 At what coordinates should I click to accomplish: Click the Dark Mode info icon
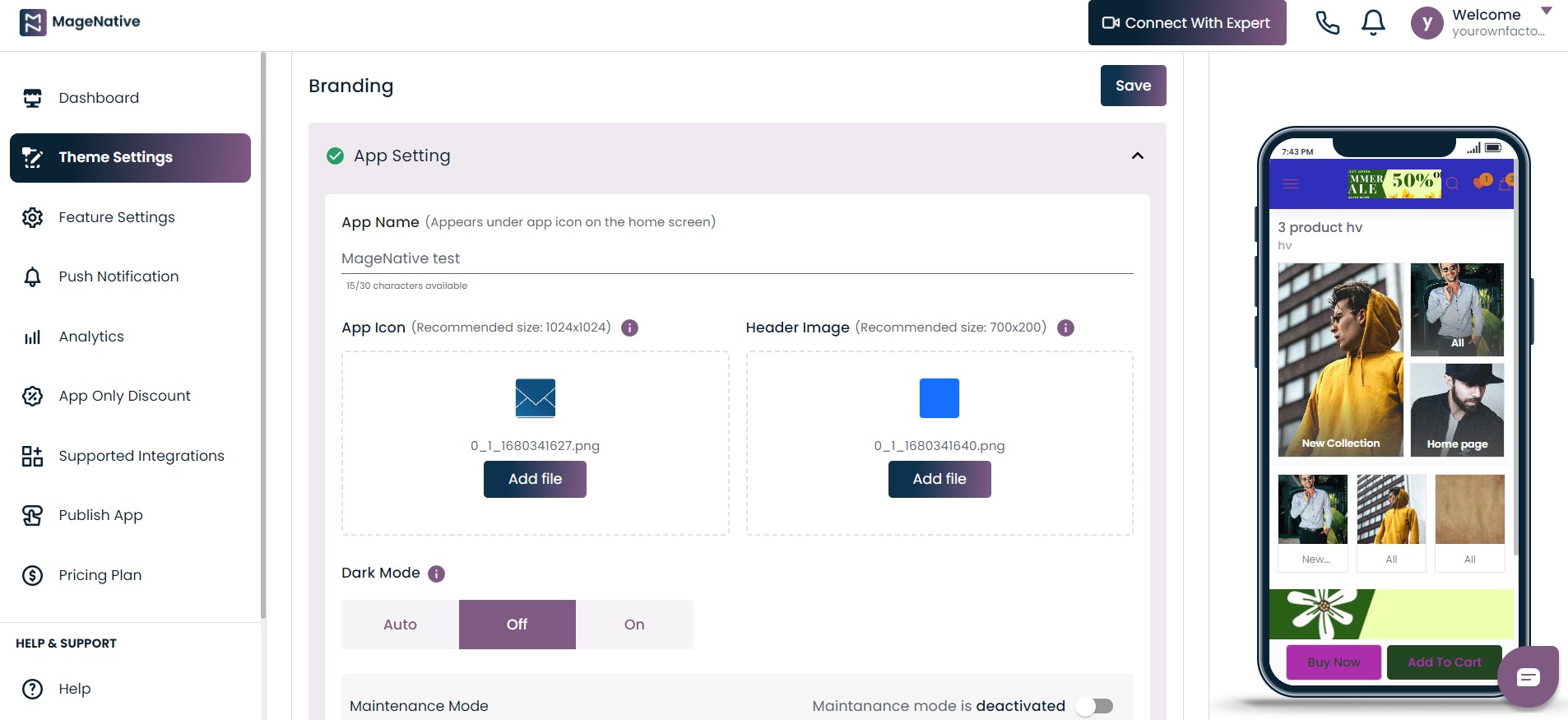[x=437, y=574]
